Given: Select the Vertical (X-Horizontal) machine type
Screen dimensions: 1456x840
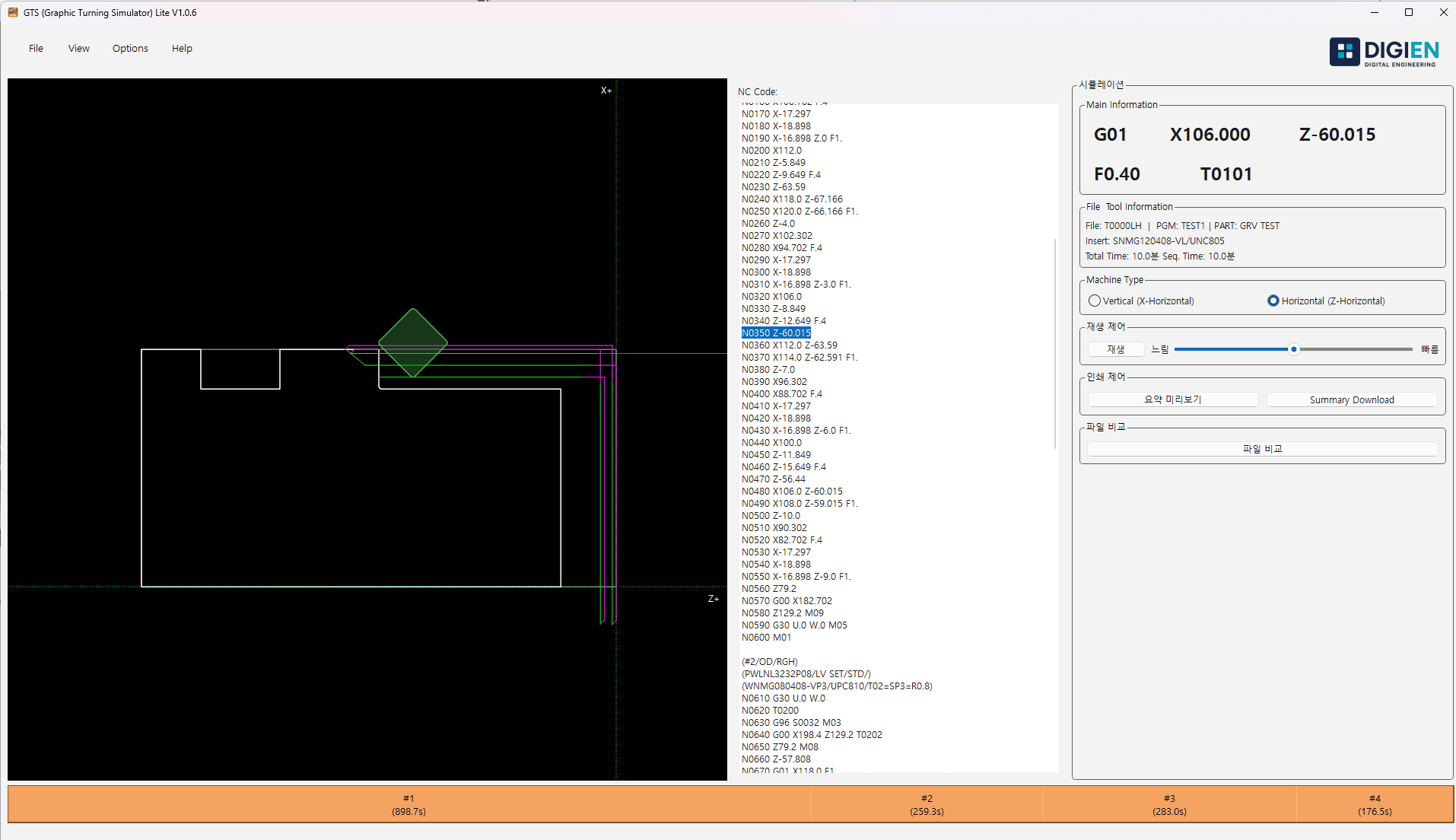Looking at the screenshot, I should pyautogui.click(x=1095, y=301).
